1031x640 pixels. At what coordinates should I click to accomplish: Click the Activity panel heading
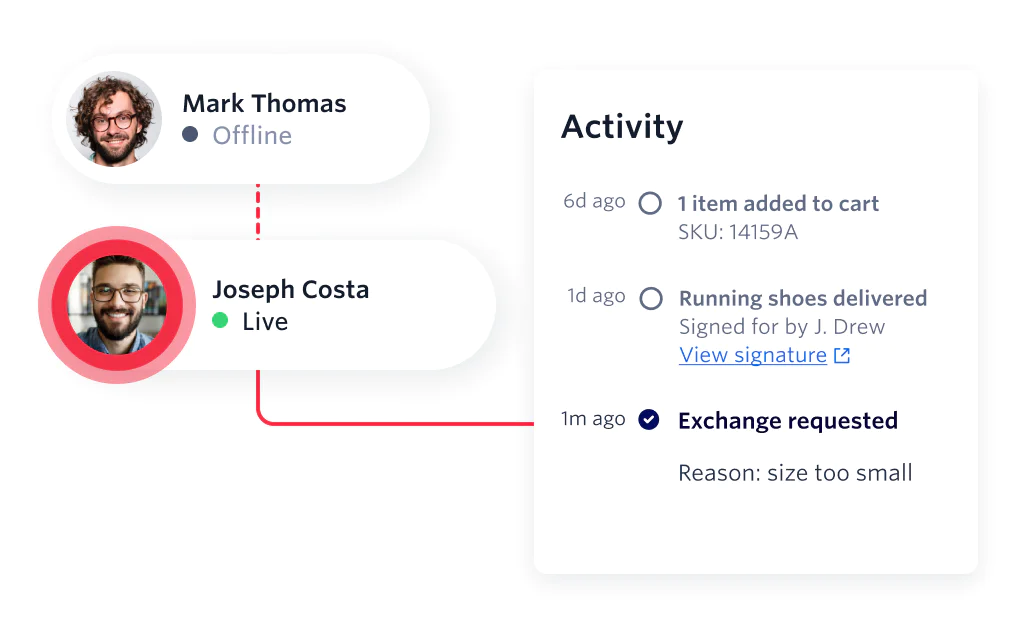(622, 127)
